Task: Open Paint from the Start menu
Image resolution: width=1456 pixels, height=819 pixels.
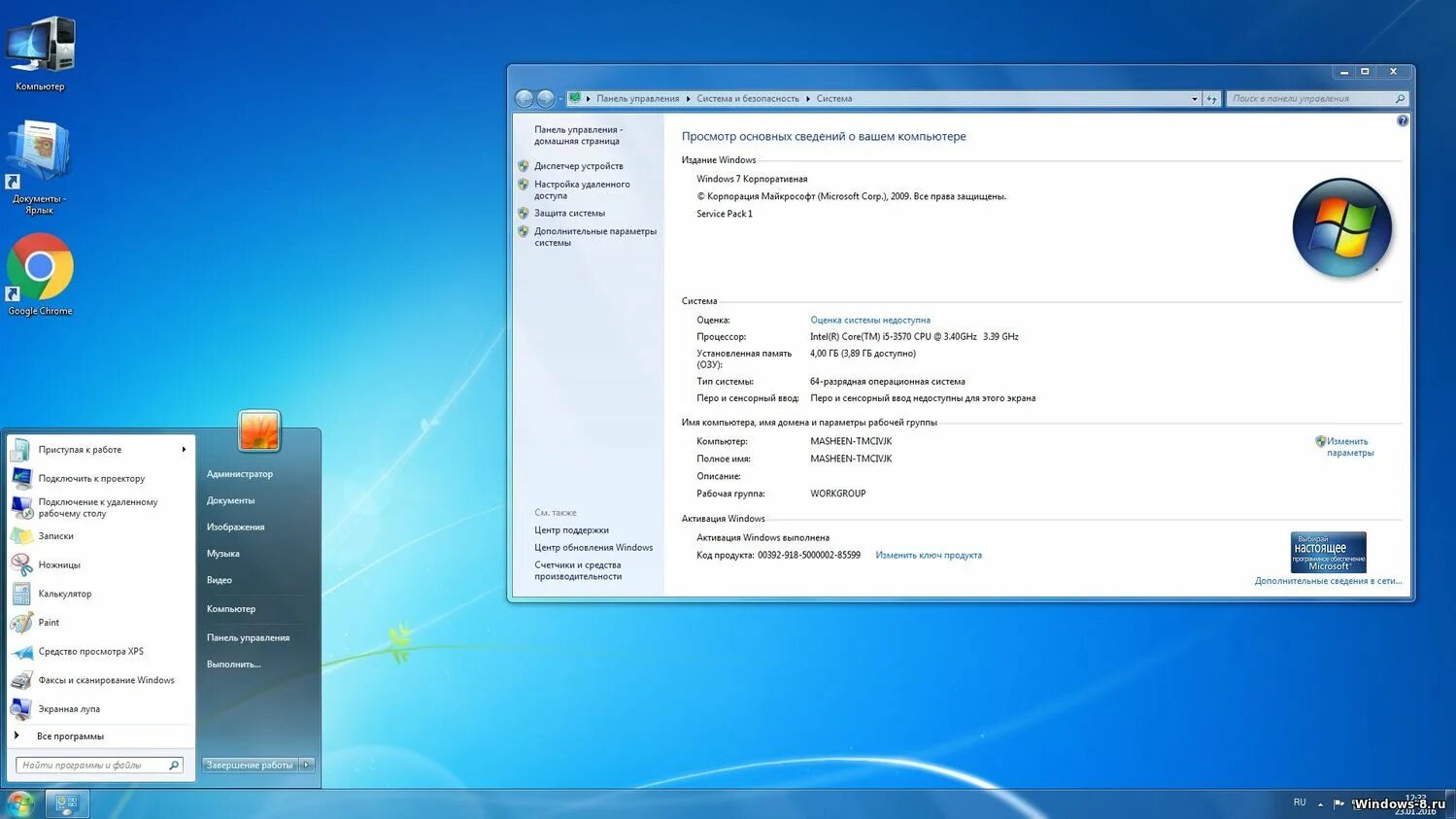Action: tap(49, 622)
